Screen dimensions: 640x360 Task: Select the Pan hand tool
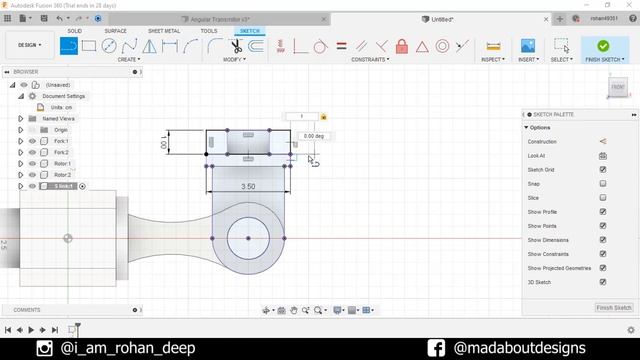(x=293, y=311)
